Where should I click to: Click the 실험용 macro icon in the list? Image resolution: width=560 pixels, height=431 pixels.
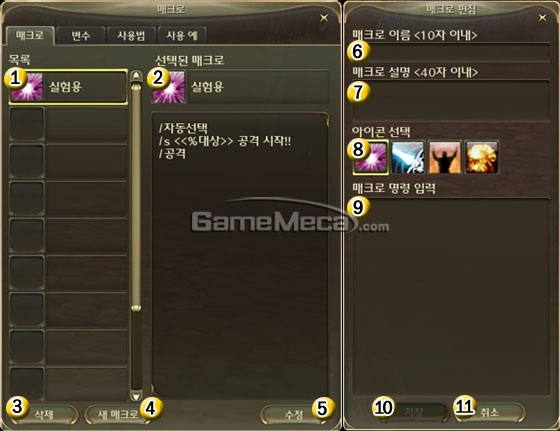[27, 87]
